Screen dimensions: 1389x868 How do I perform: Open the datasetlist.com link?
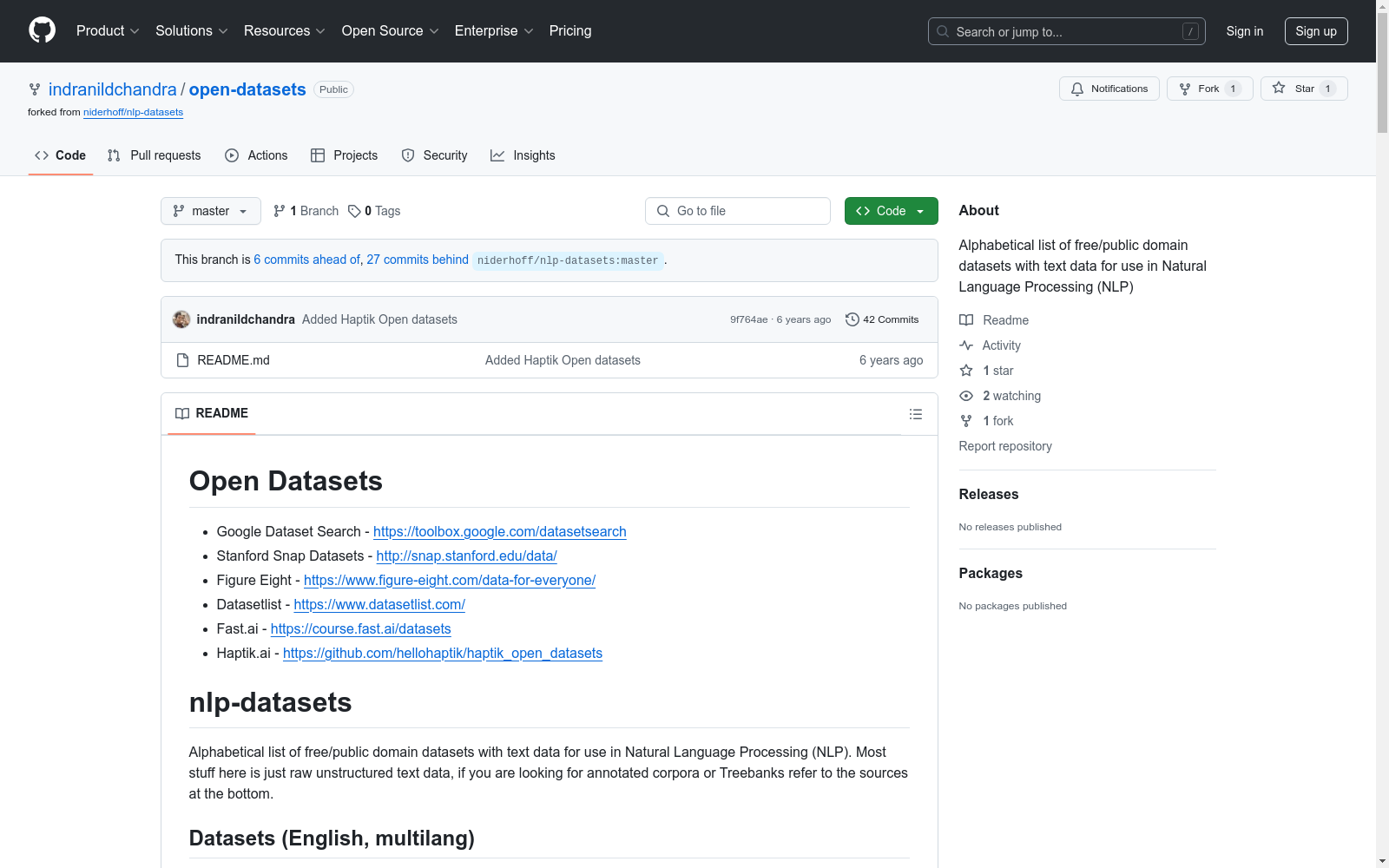click(379, 604)
